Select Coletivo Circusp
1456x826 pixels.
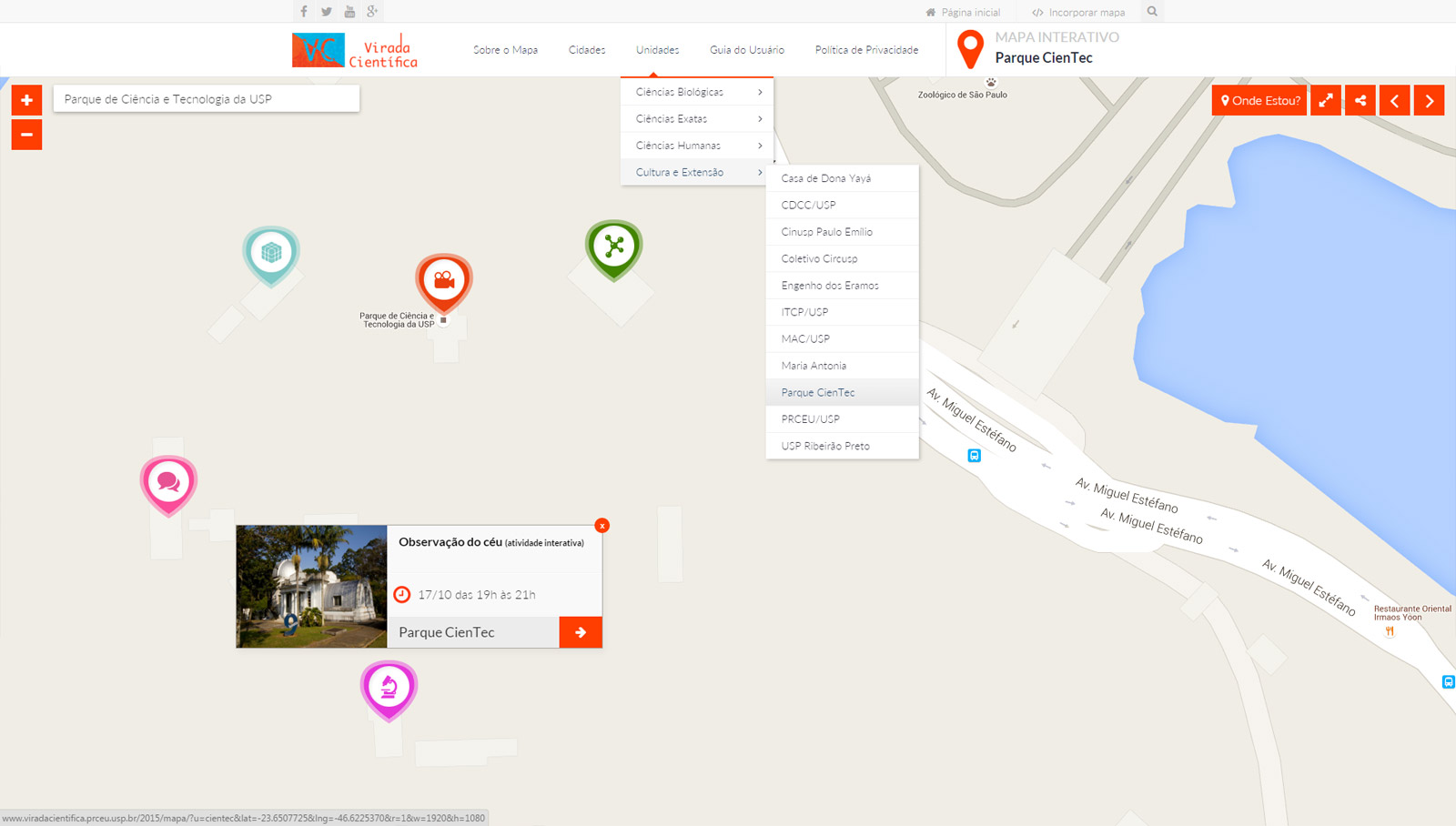point(843,258)
